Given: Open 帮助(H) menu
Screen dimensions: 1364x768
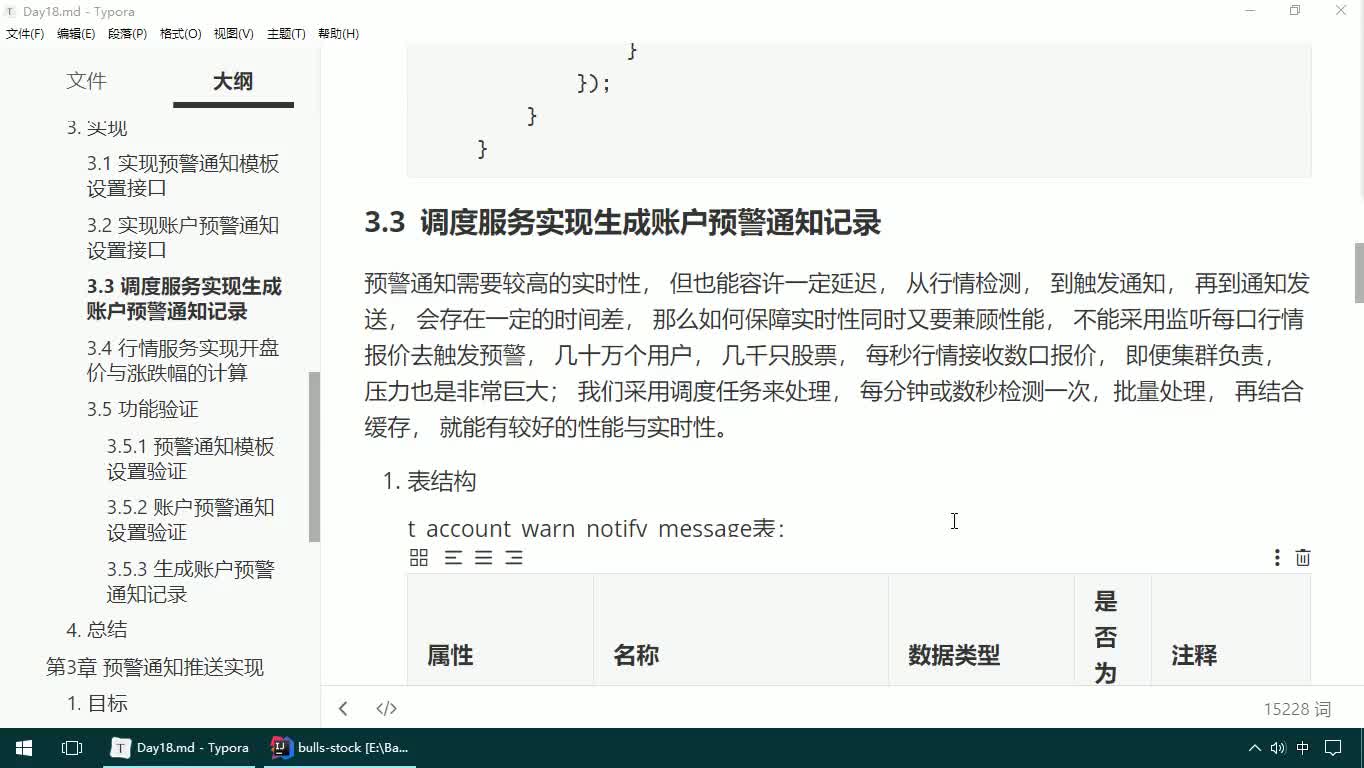Looking at the screenshot, I should tap(338, 33).
